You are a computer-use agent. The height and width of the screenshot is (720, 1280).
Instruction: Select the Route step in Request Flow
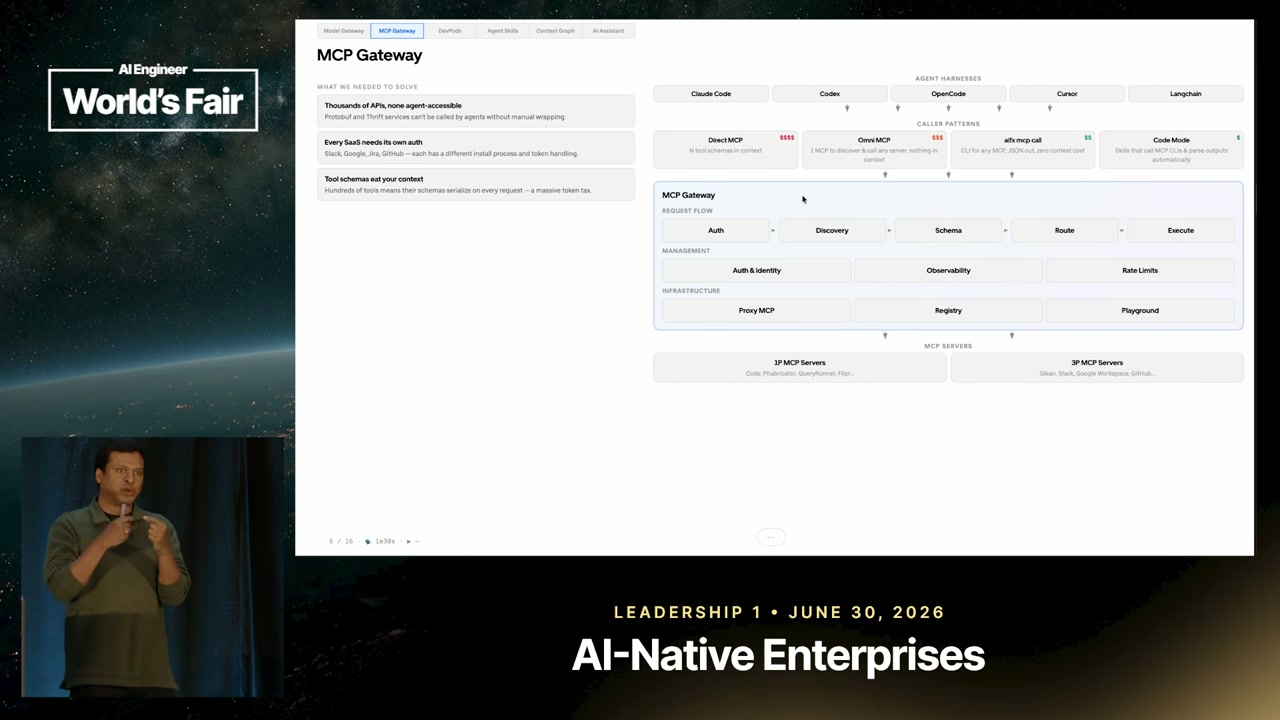[x=1064, y=231]
